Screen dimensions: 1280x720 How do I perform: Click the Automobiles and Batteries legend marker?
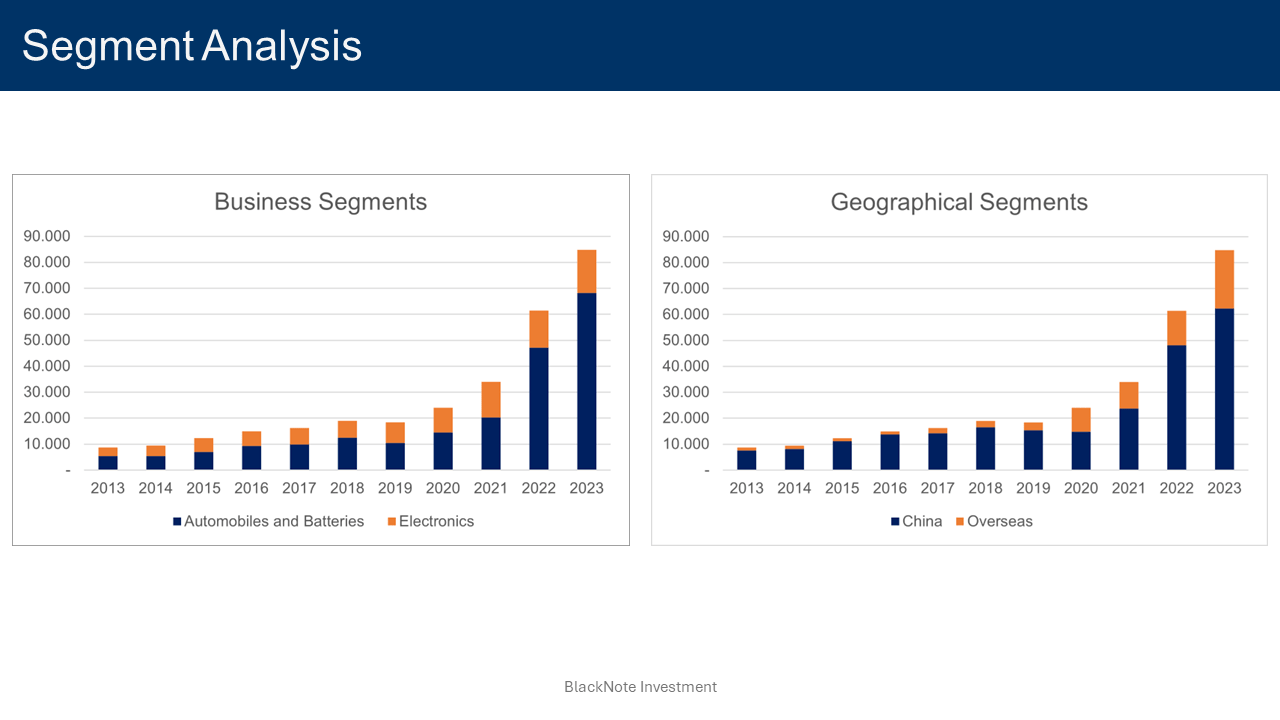(x=178, y=521)
